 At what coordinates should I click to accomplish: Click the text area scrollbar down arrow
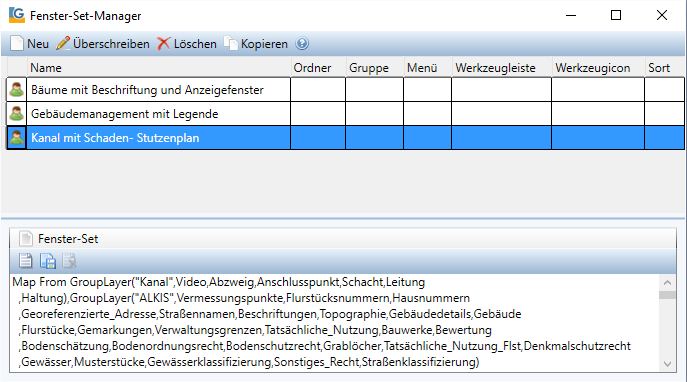(667, 364)
